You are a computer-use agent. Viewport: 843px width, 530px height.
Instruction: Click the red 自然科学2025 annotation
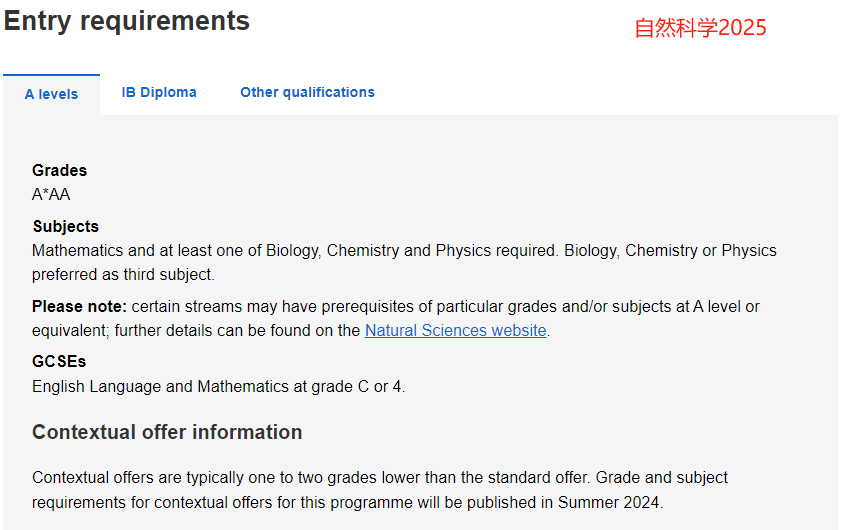[x=700, y=28]
